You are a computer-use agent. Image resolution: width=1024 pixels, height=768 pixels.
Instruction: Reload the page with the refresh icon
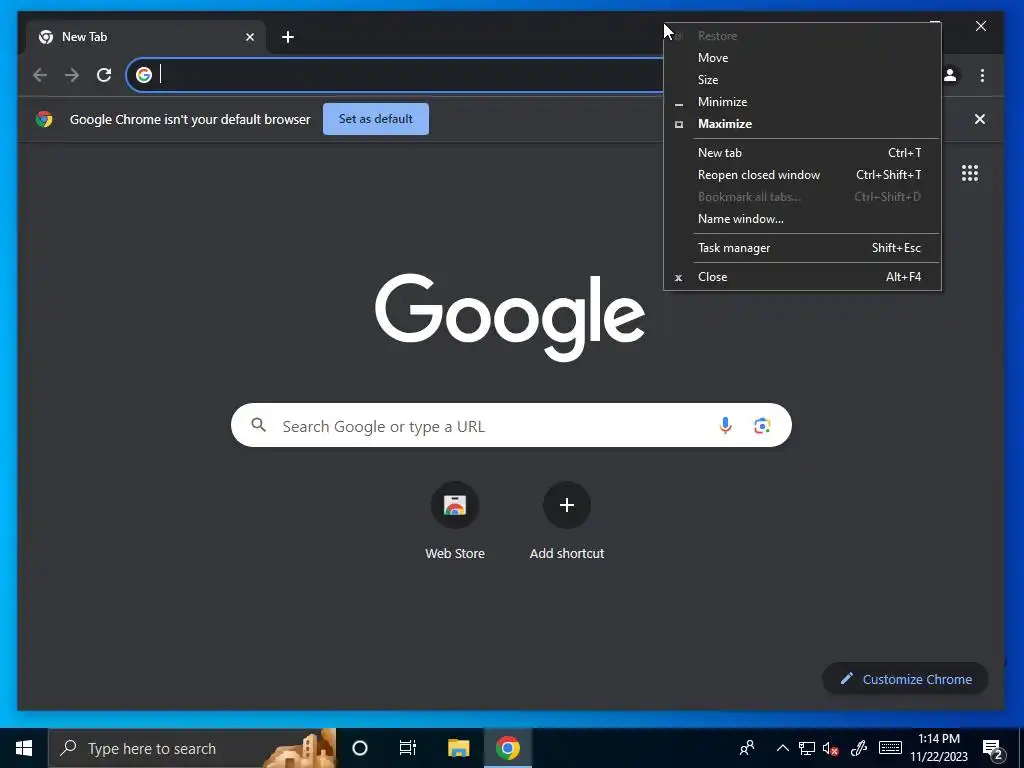coord(104,75)
